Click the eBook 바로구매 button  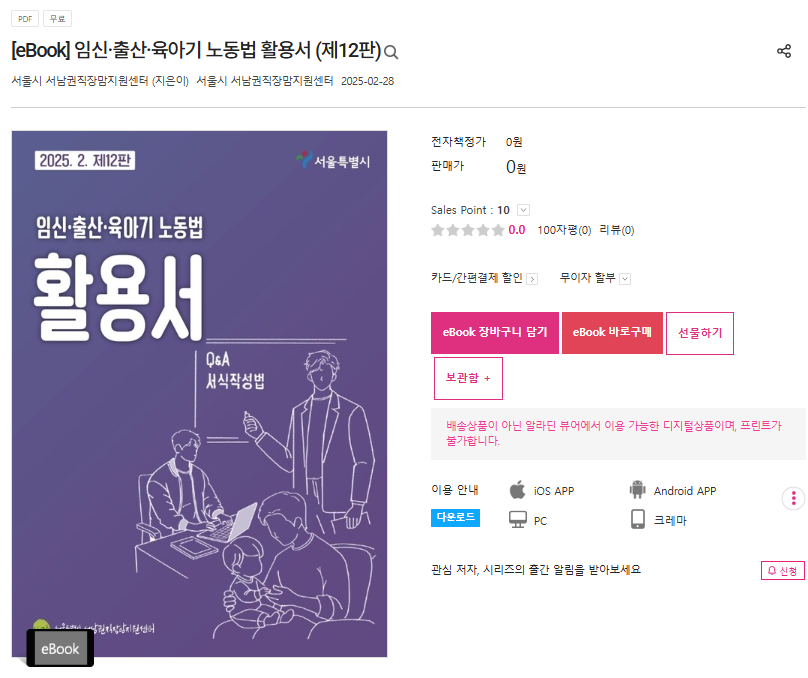[612, 333]
